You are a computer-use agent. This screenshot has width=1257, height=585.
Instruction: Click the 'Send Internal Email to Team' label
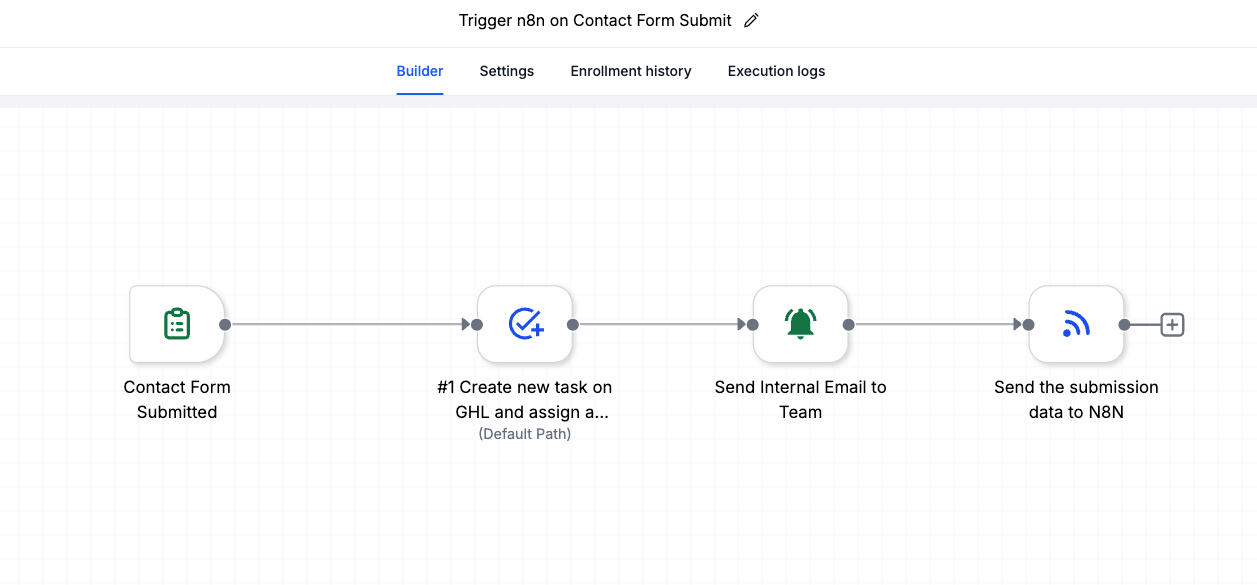pos(800,399)
